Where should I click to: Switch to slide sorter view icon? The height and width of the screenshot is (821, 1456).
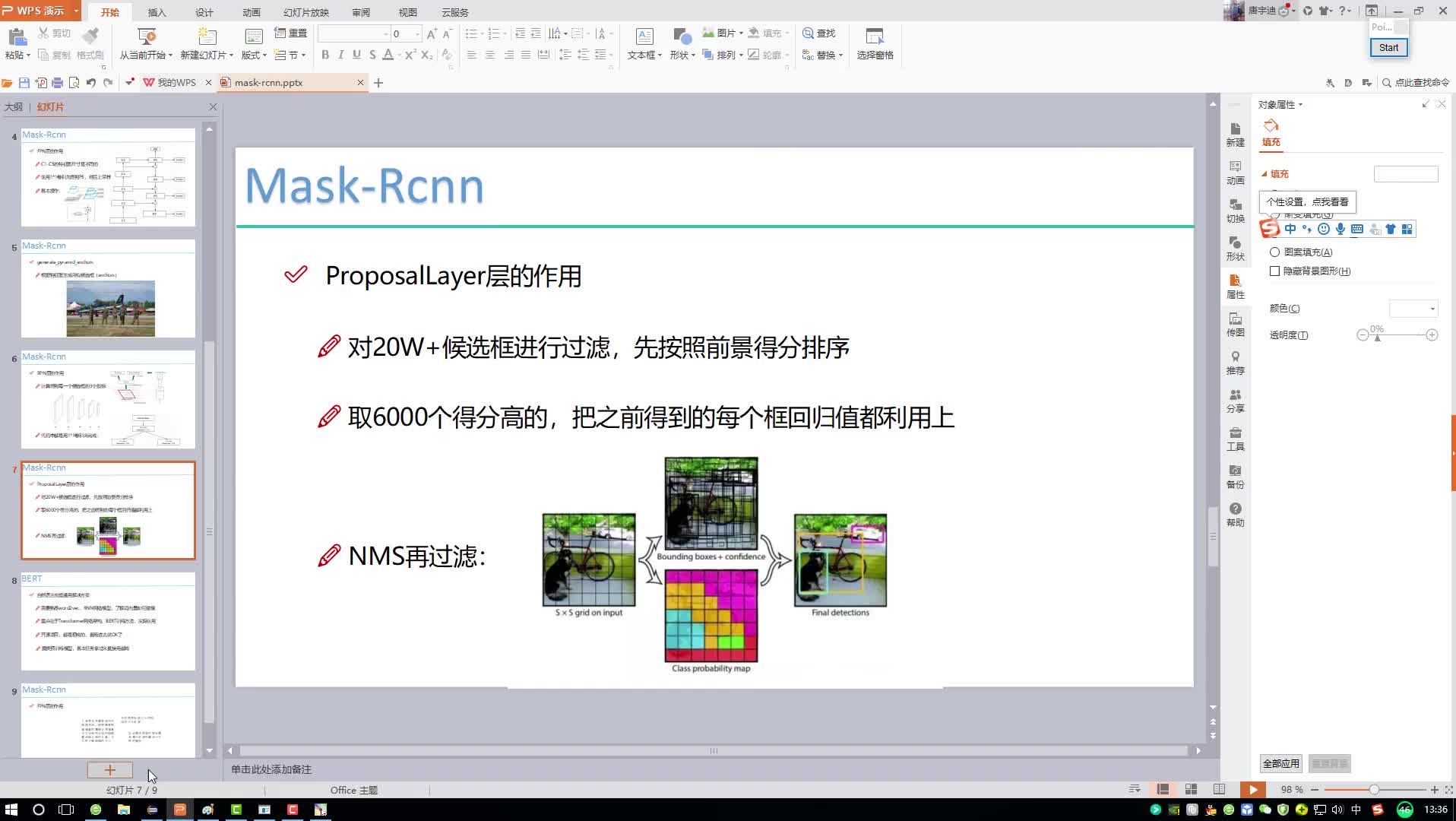click(x=1191, y=789)
